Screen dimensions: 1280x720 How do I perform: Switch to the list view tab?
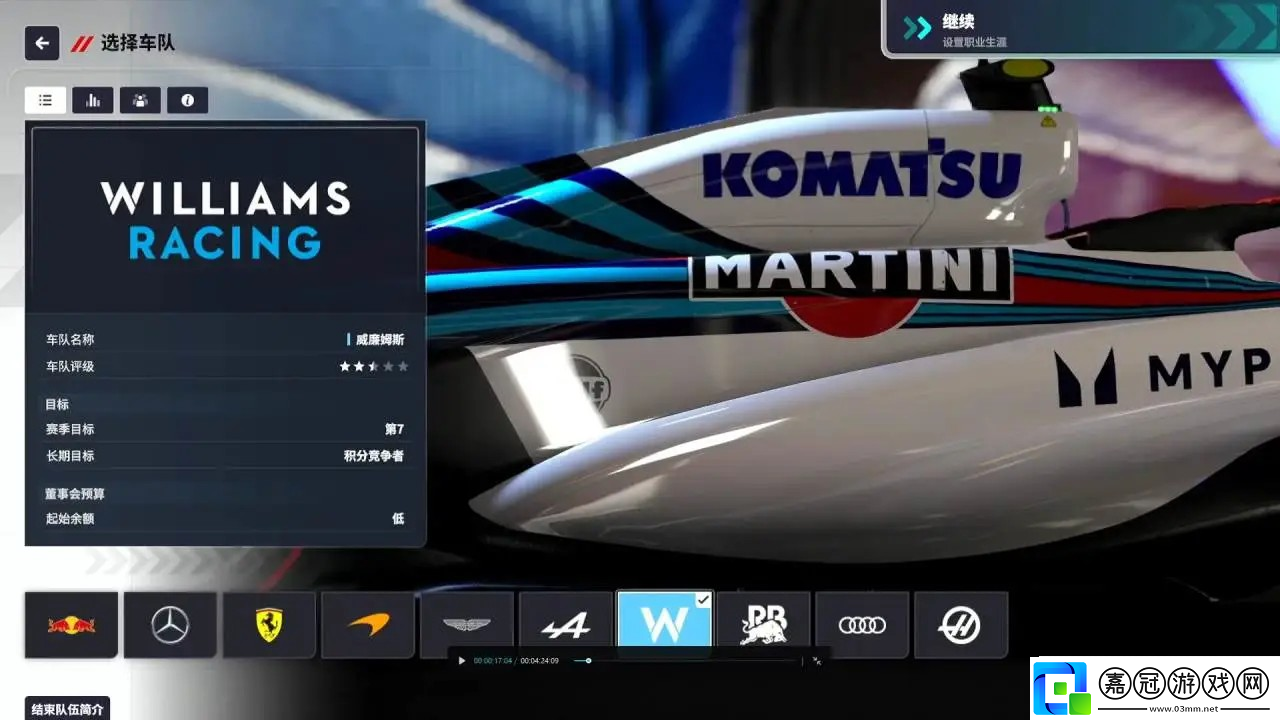click(x=46, y=100)
